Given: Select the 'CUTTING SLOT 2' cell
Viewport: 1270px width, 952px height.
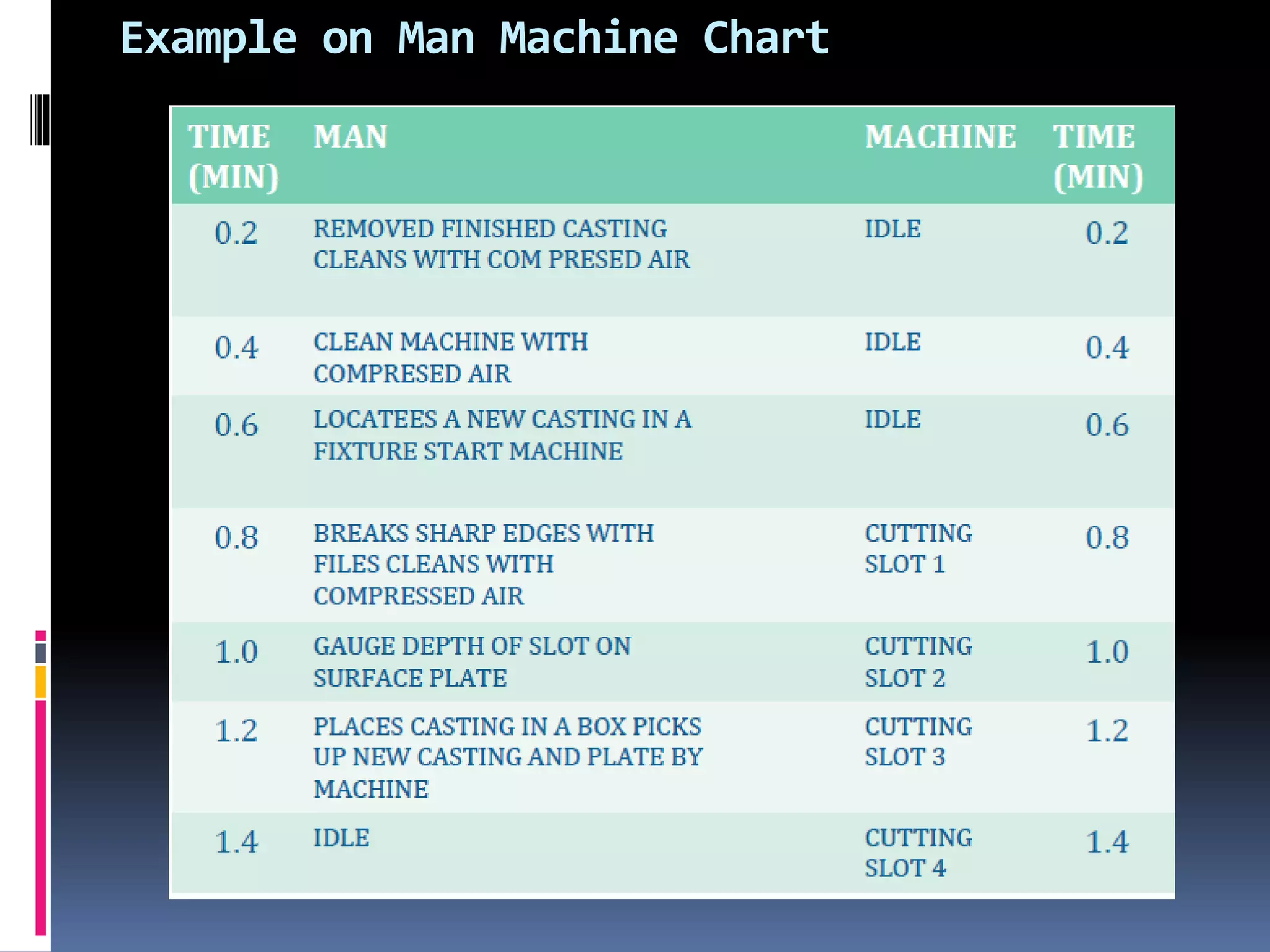Looking at the screenshot, I should coord(918,662).
